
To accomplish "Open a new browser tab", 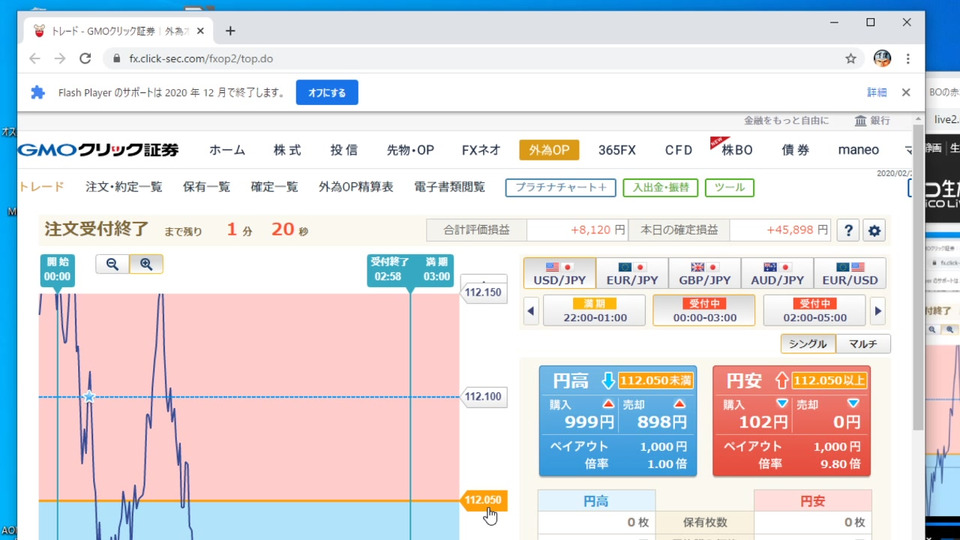I will 230,31.
